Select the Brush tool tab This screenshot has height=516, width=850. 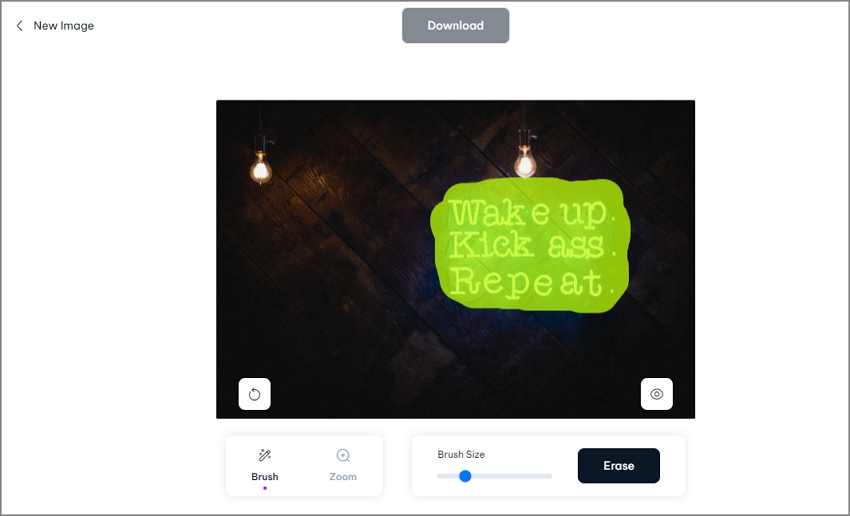click(x=265, y=466)
